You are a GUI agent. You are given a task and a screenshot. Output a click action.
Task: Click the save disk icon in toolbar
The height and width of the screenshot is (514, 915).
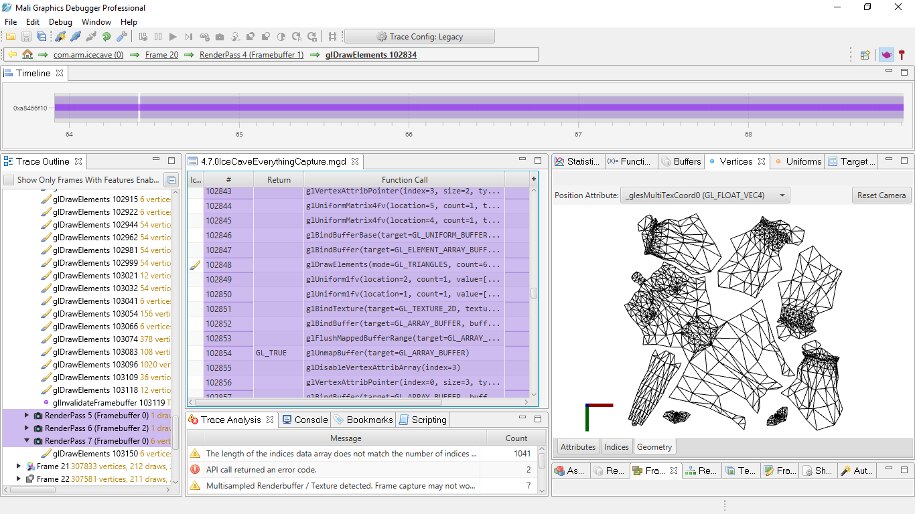[27, 37]
